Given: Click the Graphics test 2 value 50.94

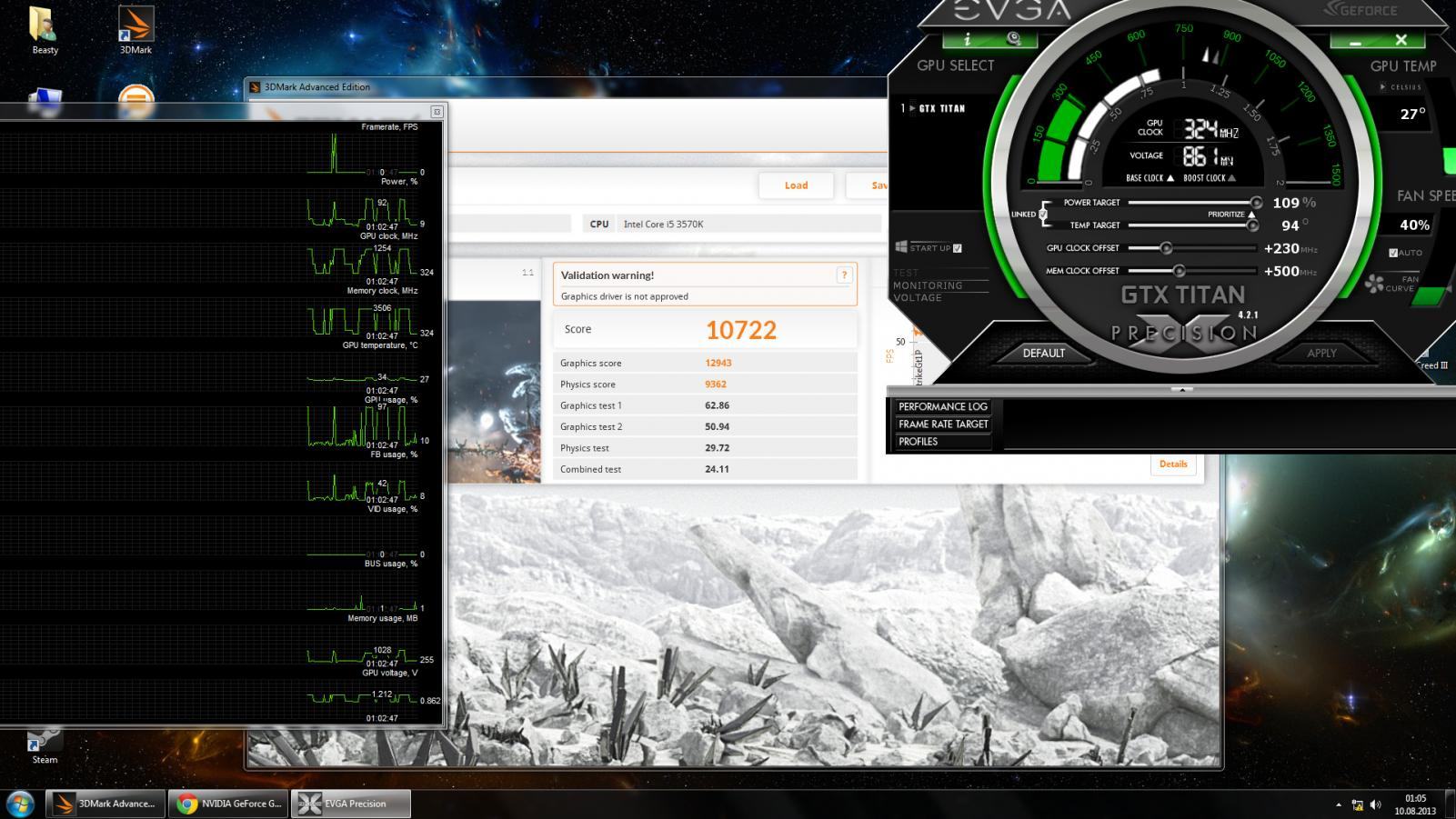Looking at the screenshot, I should (717, 426).
